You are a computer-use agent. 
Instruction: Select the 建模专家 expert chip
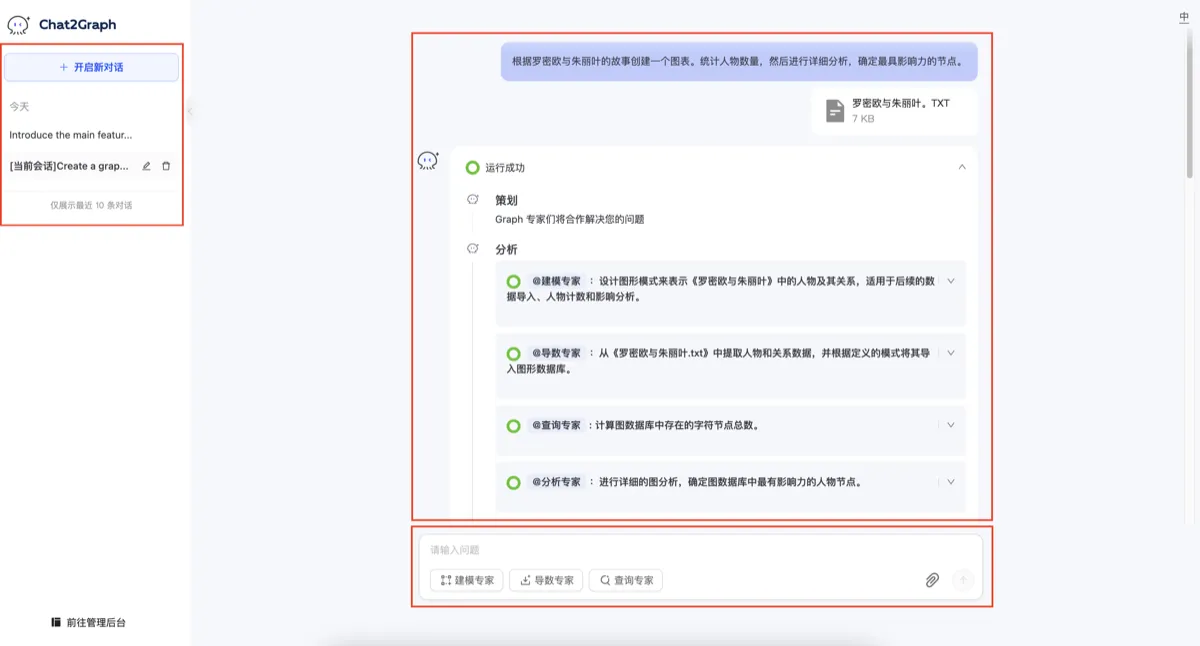(x=467, y=580)
